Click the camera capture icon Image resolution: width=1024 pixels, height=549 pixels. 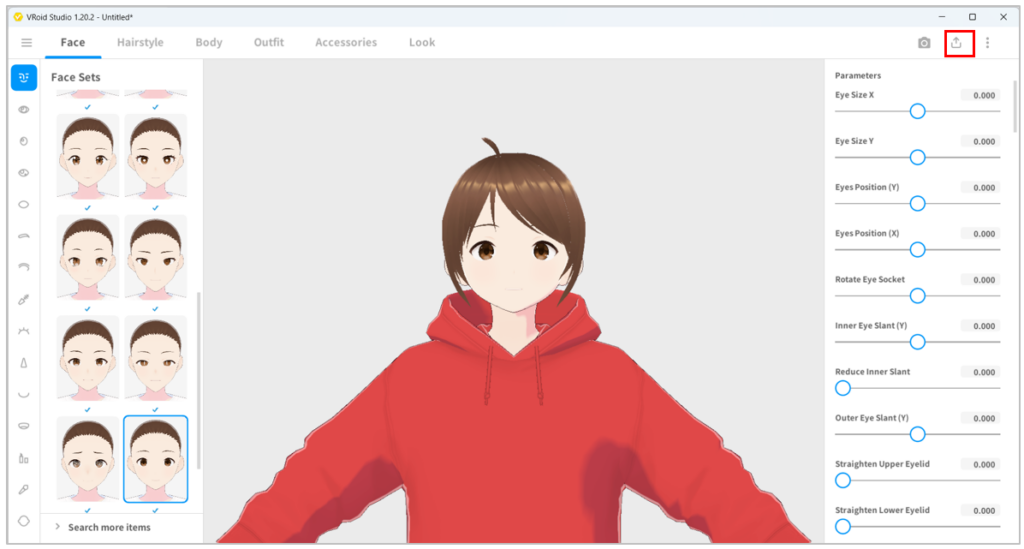tap(924, 43)
